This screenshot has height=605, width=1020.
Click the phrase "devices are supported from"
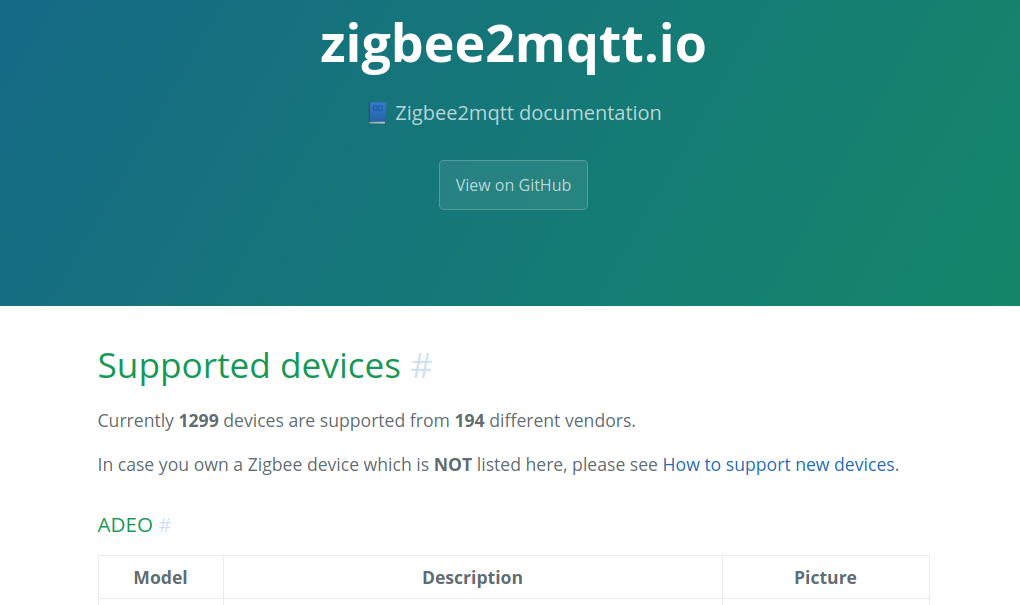(x=336, y=421)
